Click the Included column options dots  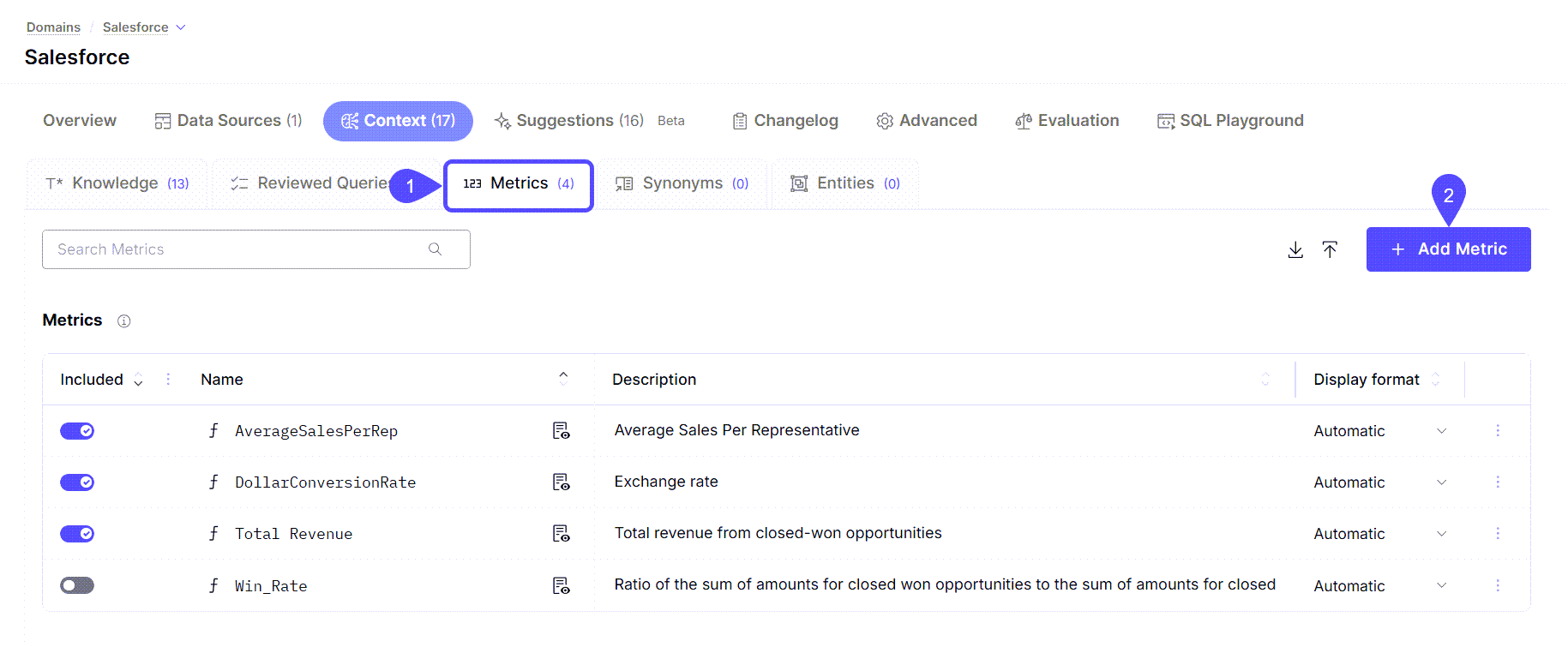pyautogui.click(x=168, y=379)
